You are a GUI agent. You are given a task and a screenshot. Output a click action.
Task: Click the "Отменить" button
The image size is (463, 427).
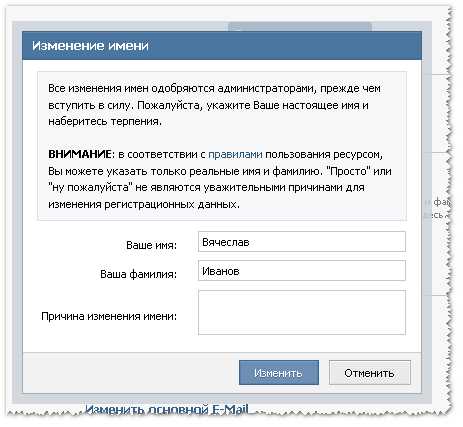369,372
